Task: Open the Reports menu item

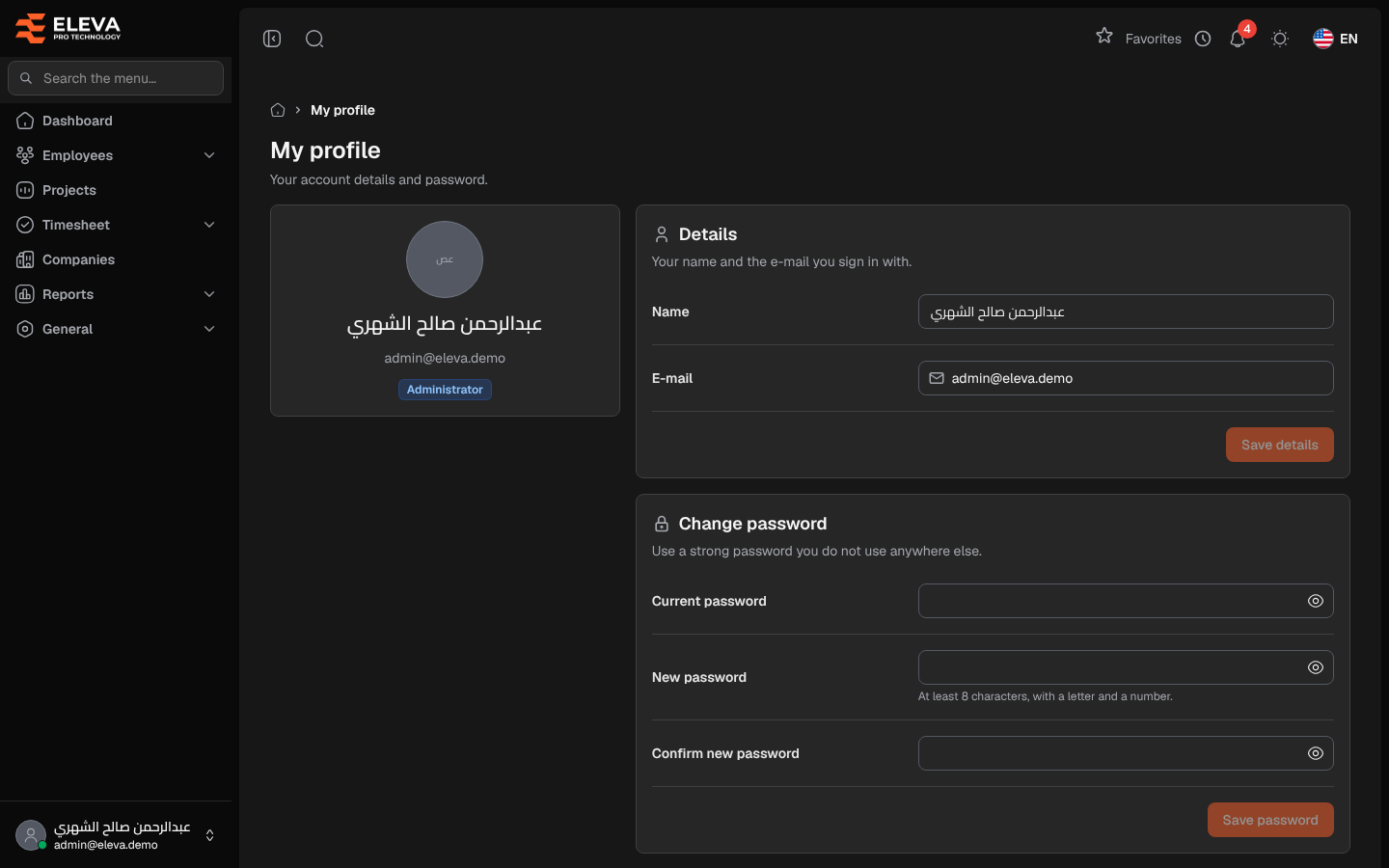Action: (116, 294)
